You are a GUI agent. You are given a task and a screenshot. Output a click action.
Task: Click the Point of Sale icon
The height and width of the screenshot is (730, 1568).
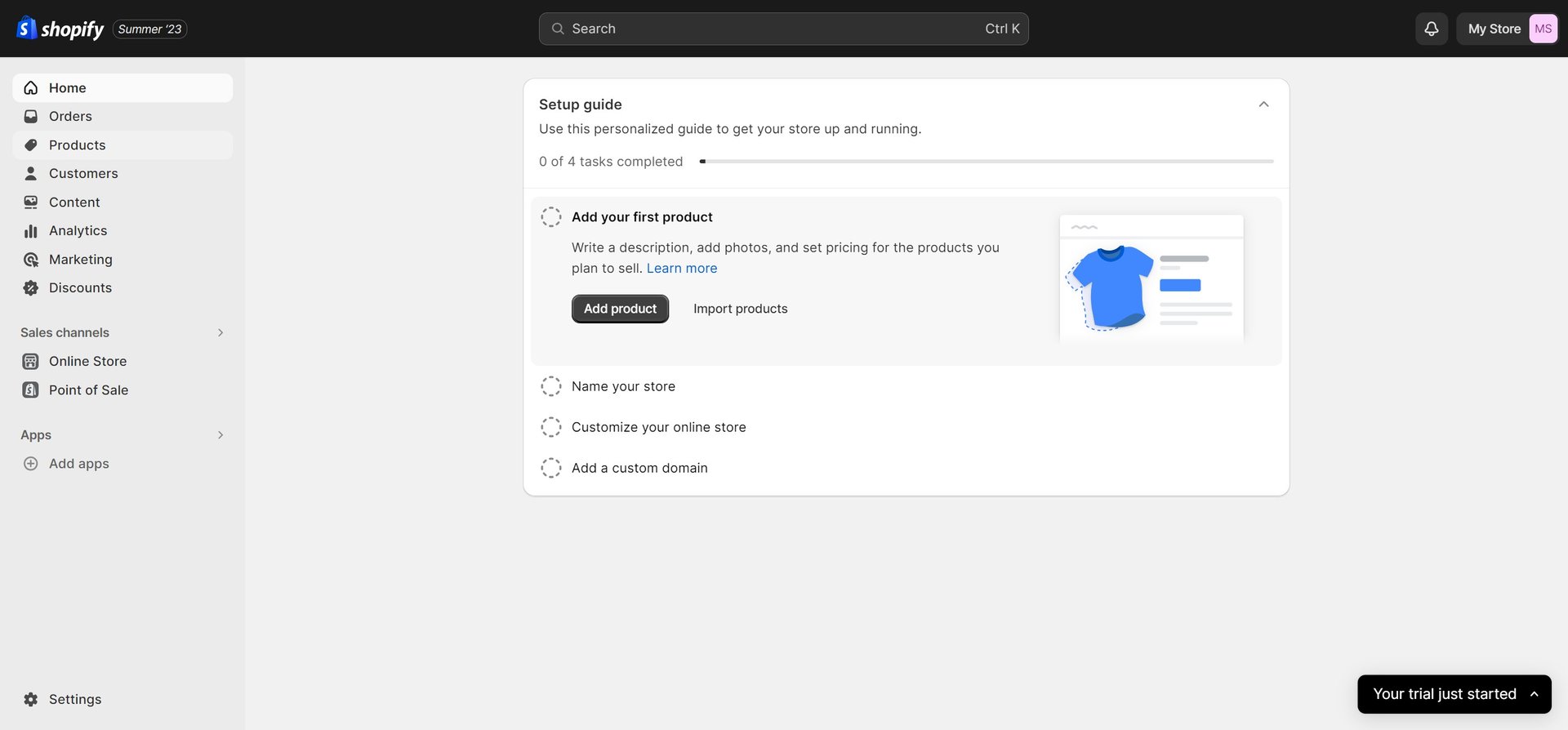[x=31, y=390]
